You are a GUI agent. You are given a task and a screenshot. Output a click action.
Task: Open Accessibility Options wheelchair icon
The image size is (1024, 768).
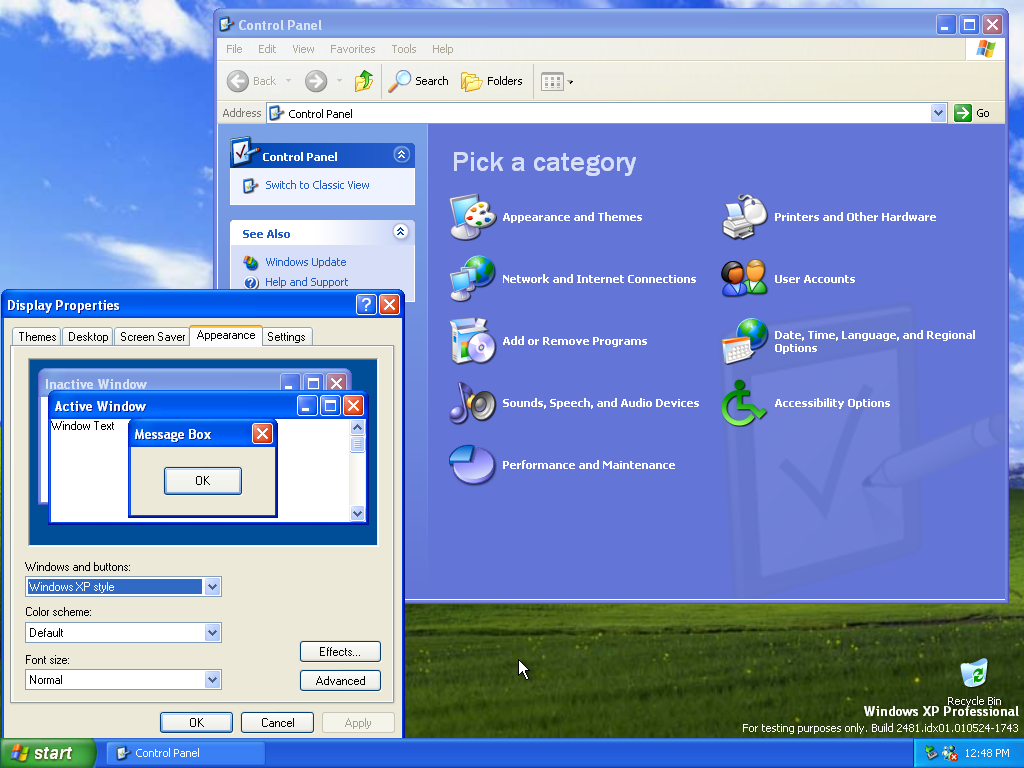point(744,403)
